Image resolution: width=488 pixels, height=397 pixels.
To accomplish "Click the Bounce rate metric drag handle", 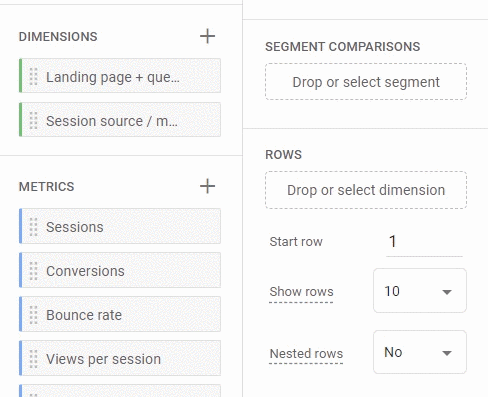I will (33, 315).
